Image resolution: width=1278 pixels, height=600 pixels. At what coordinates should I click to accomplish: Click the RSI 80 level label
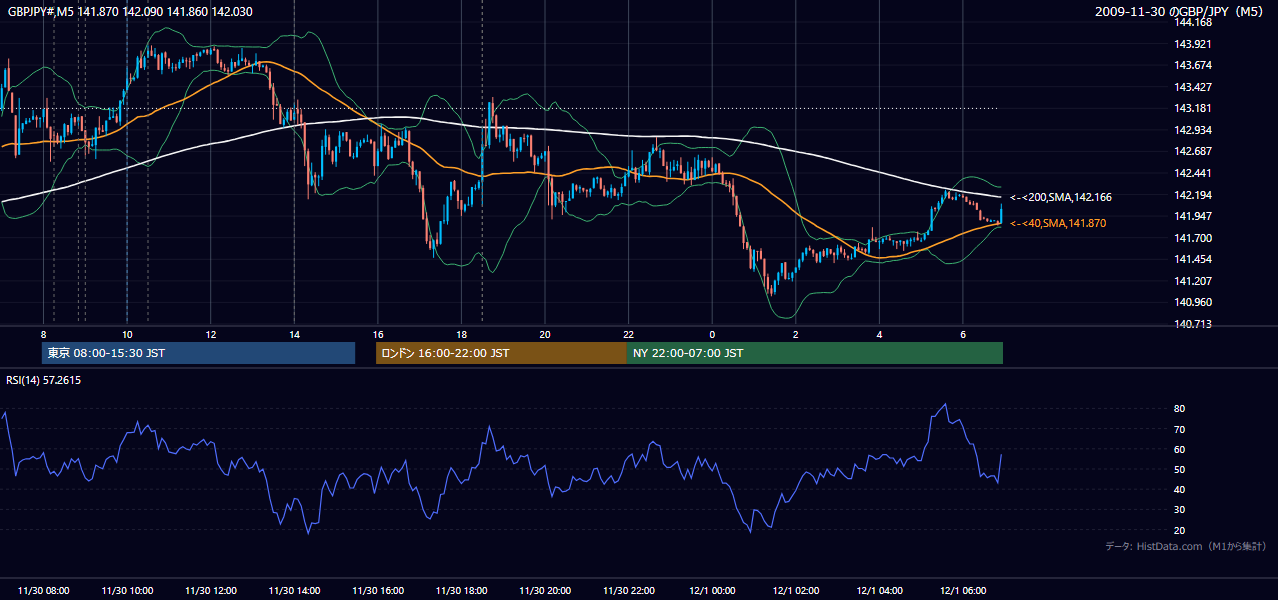click(x=1180, y=409)
